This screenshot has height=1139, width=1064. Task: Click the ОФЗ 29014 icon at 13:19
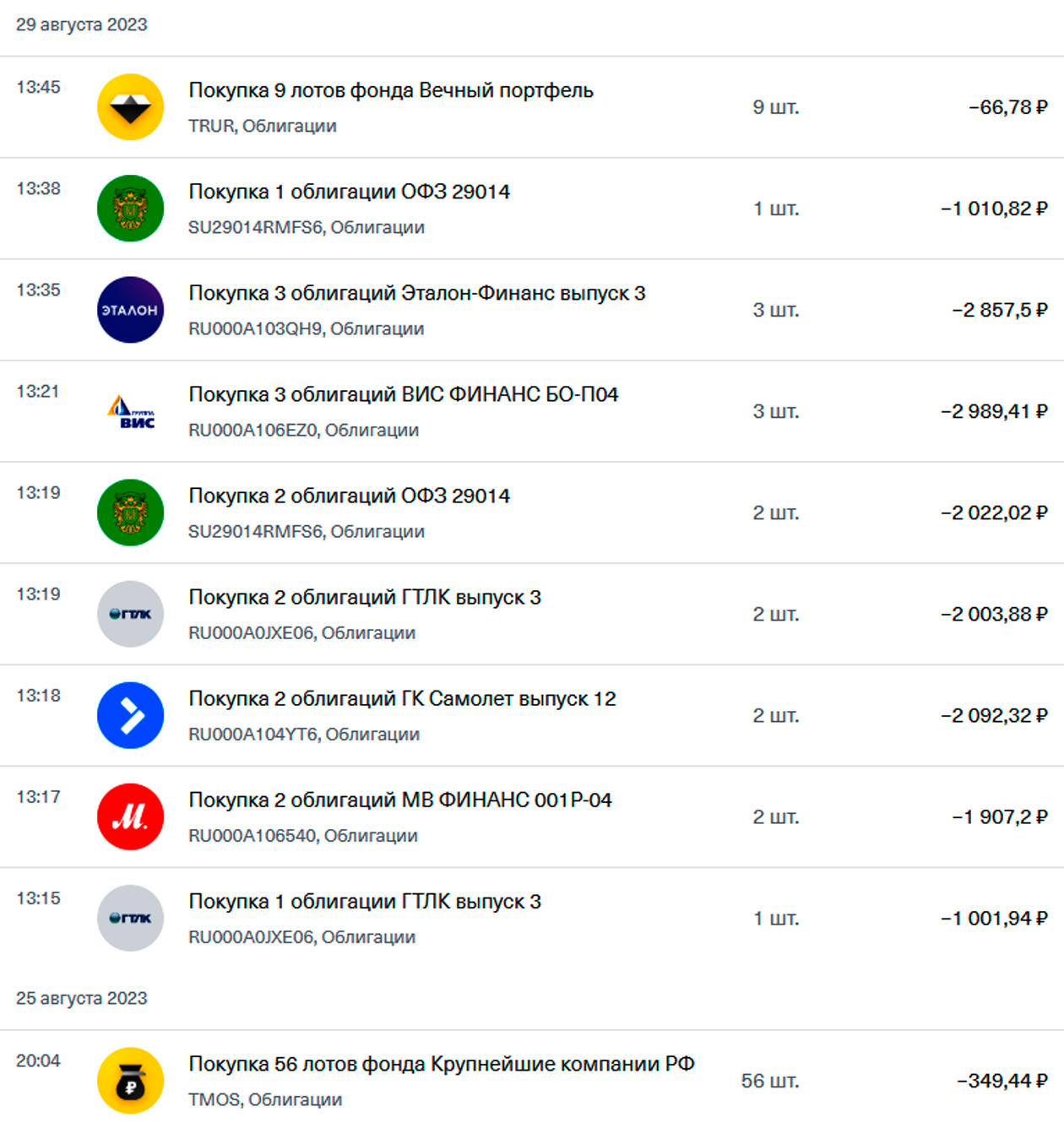(130, 513)
